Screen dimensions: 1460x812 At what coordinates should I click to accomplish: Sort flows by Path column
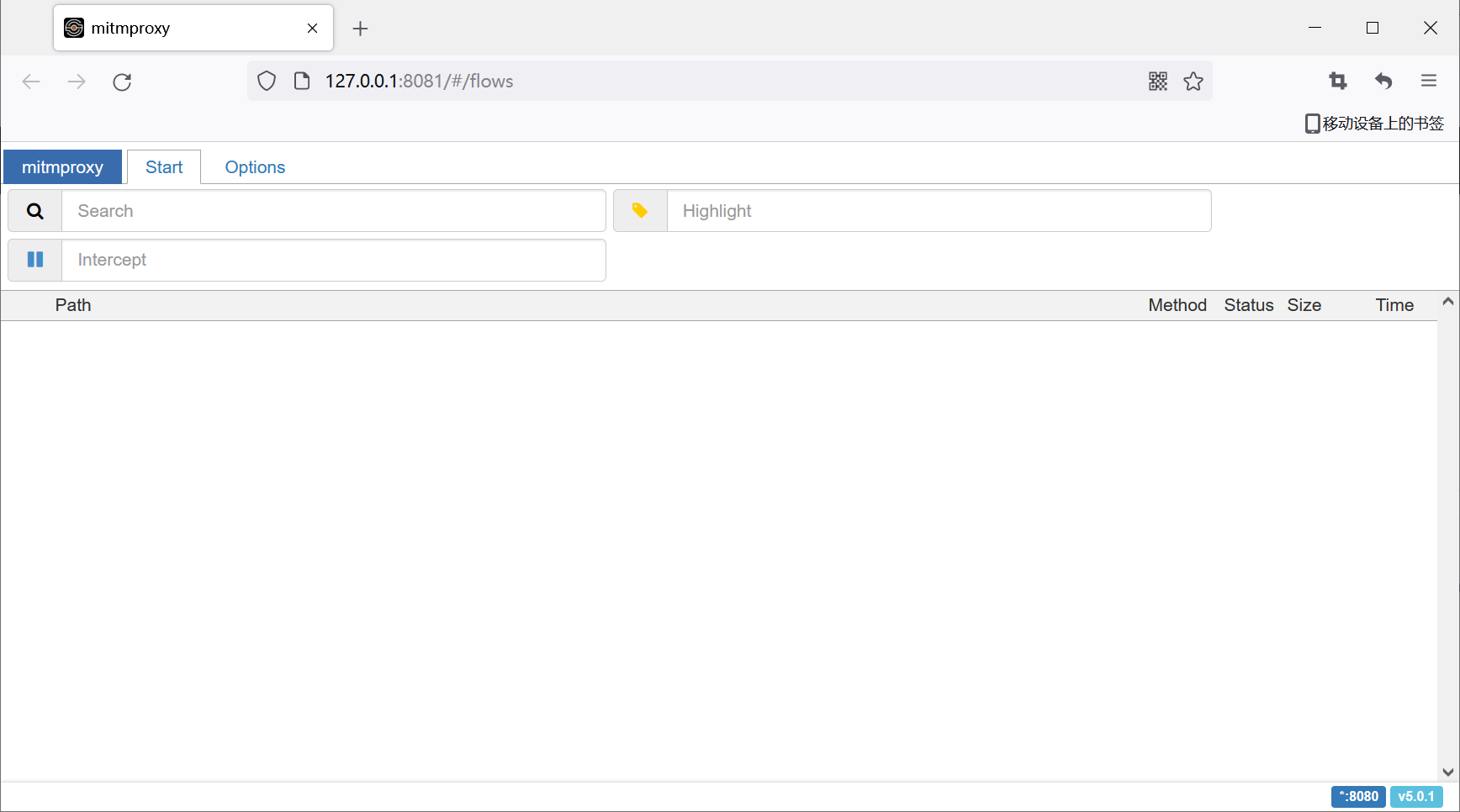click(x=73, y=305)
